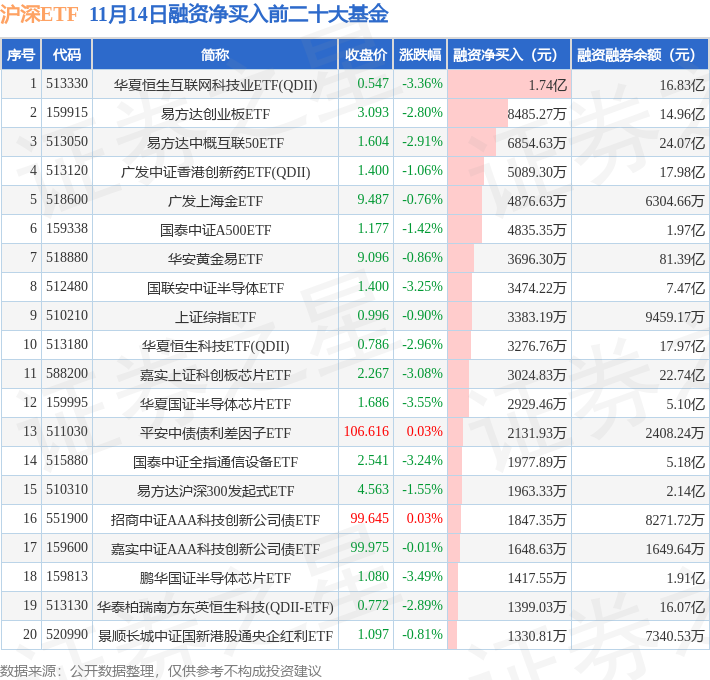
Task: Open 国泰中证A500ETF entry
Action: point(215,230)
